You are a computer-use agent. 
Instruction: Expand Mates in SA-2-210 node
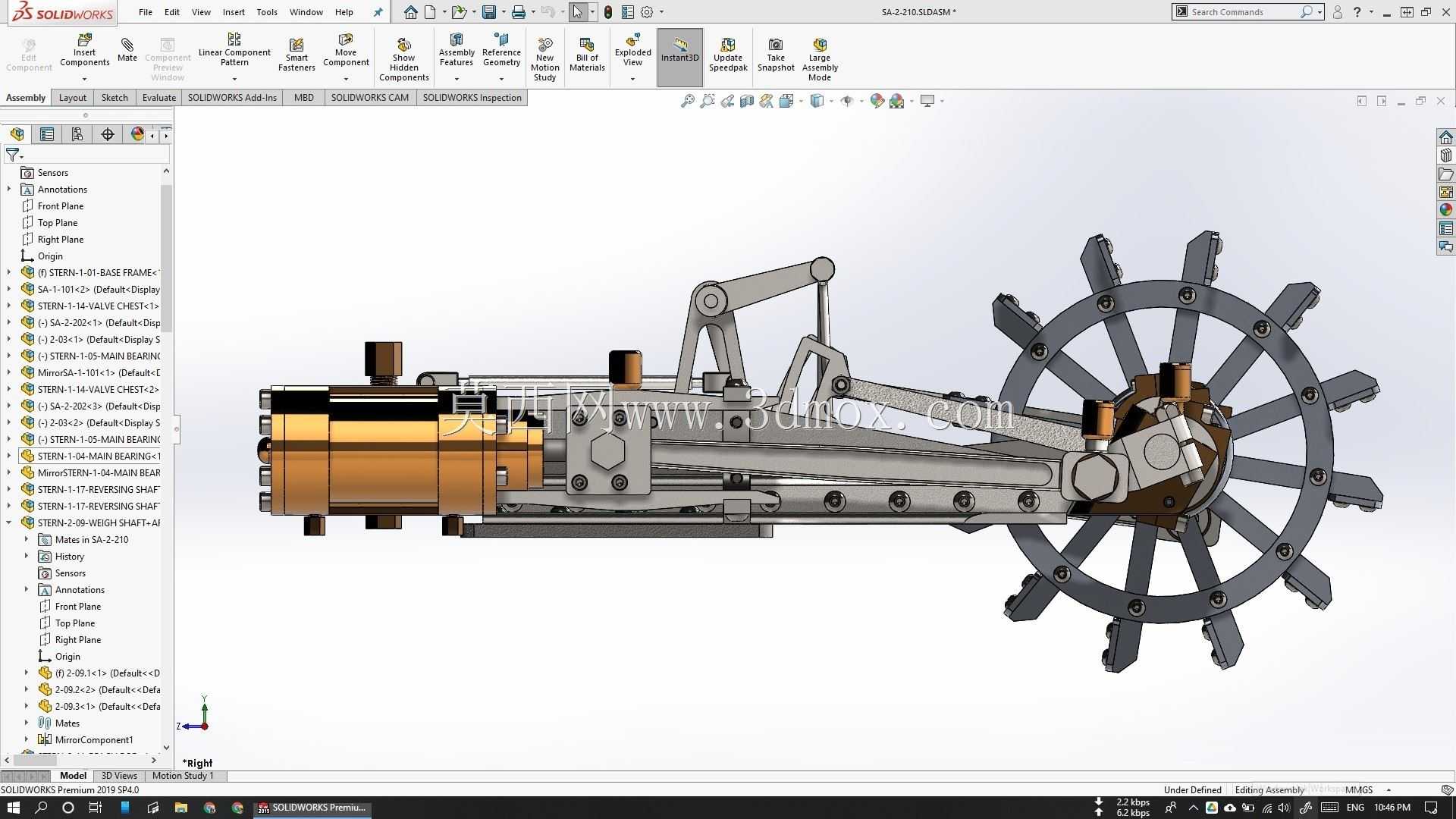27,539
